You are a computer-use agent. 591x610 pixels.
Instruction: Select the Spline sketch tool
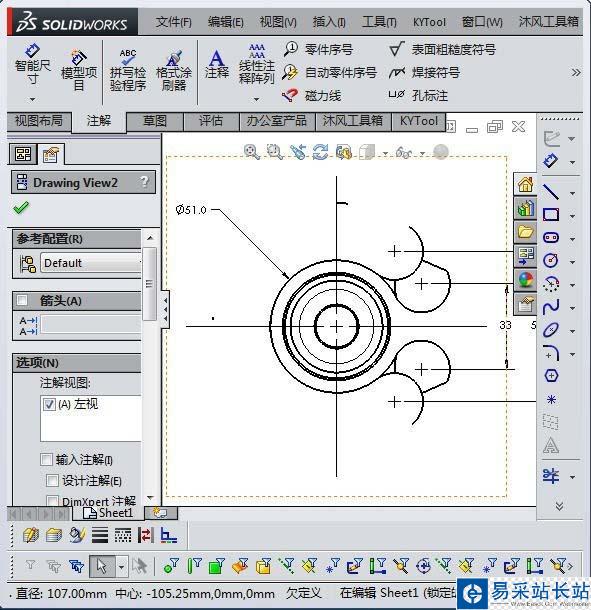(551, 307)
